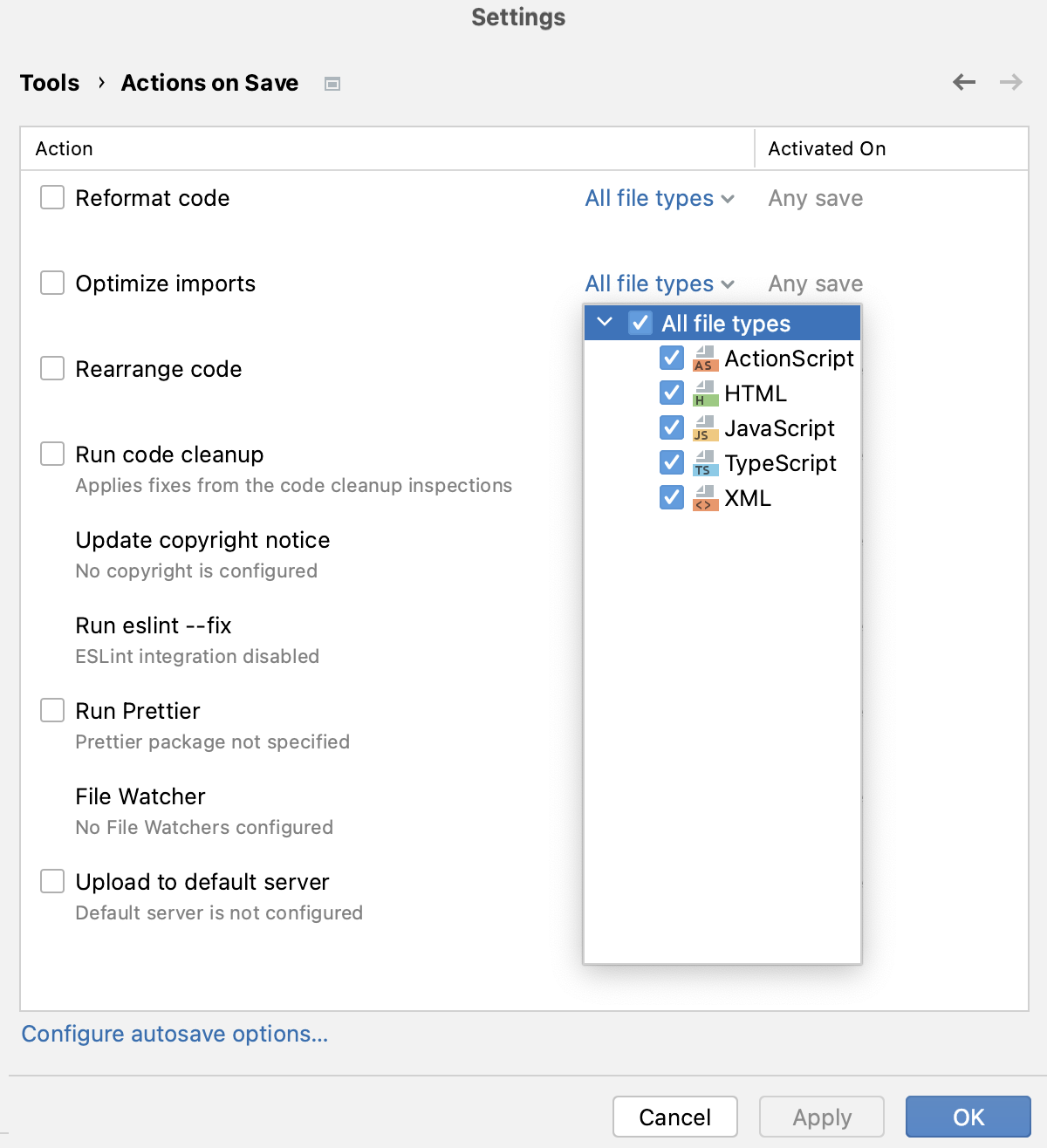
Task: Click the forward navigation arrow
Action: click(x=1010, y=81)
